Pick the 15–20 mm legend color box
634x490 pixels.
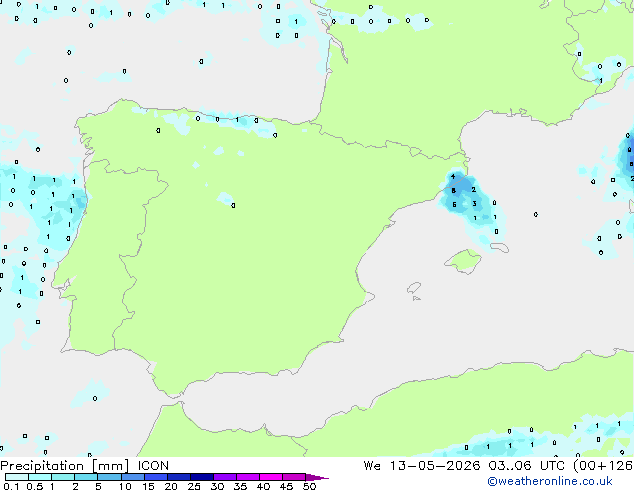click(155, 477)
